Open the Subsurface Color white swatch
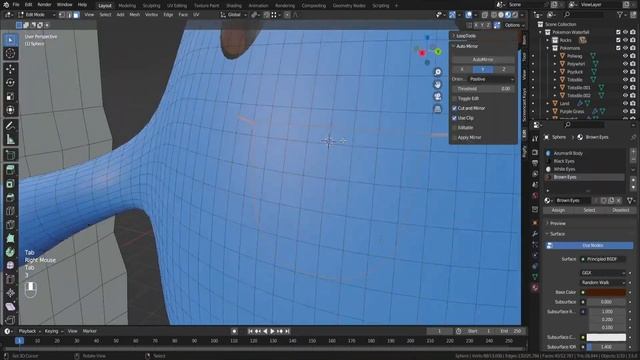Viewport: 640px width, 360px height. point(606,338)
